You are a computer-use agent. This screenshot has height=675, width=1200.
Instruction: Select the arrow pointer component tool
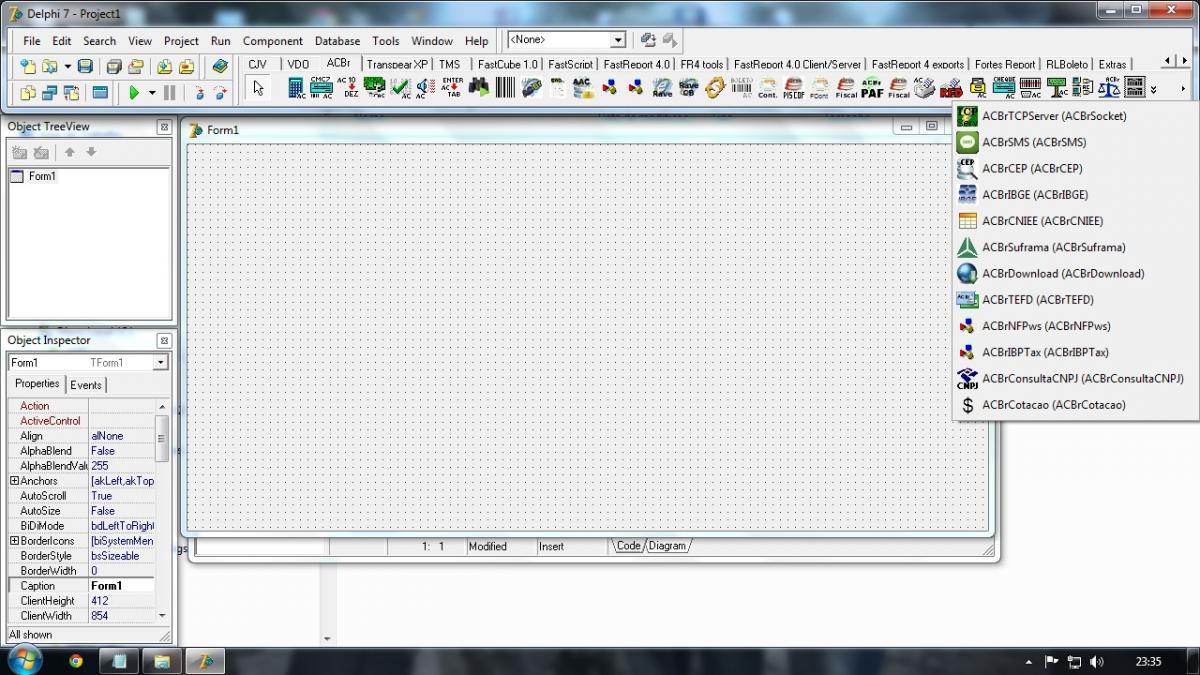coord(258,88)
